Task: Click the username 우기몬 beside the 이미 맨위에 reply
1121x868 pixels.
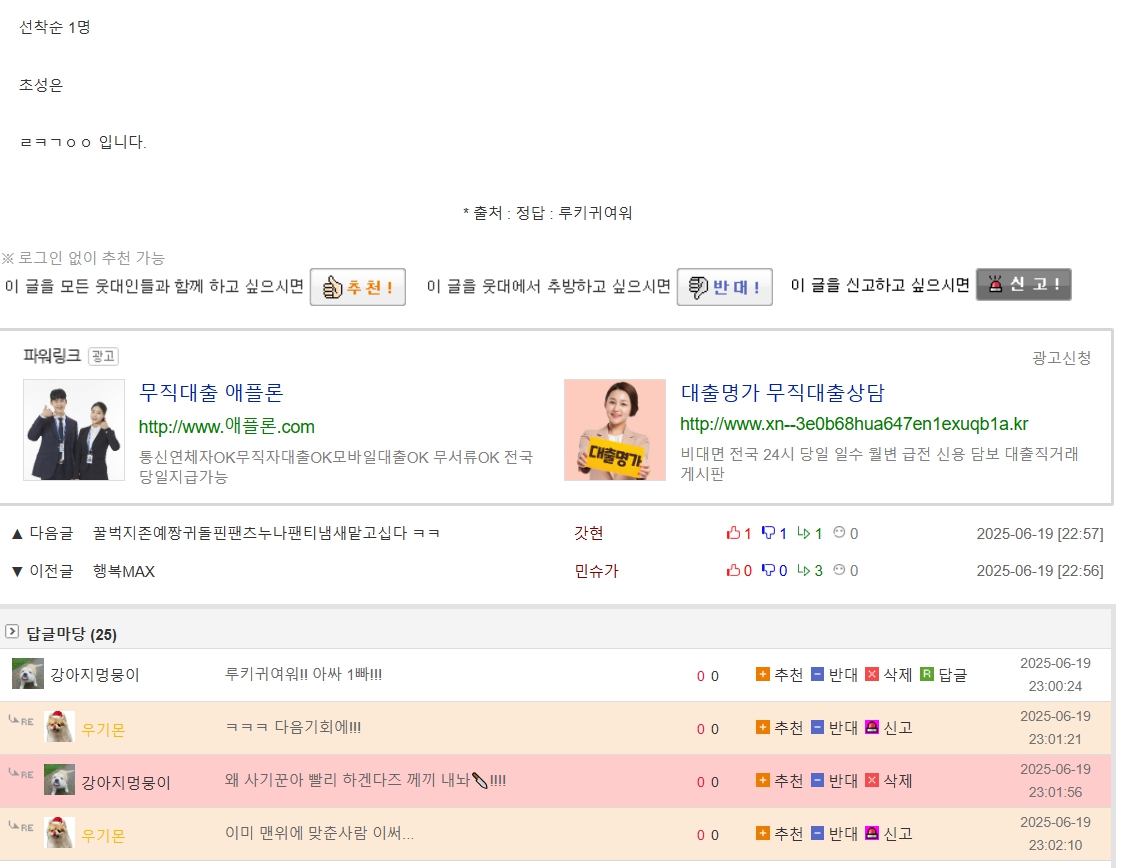Action: click(x=104, y=835)
